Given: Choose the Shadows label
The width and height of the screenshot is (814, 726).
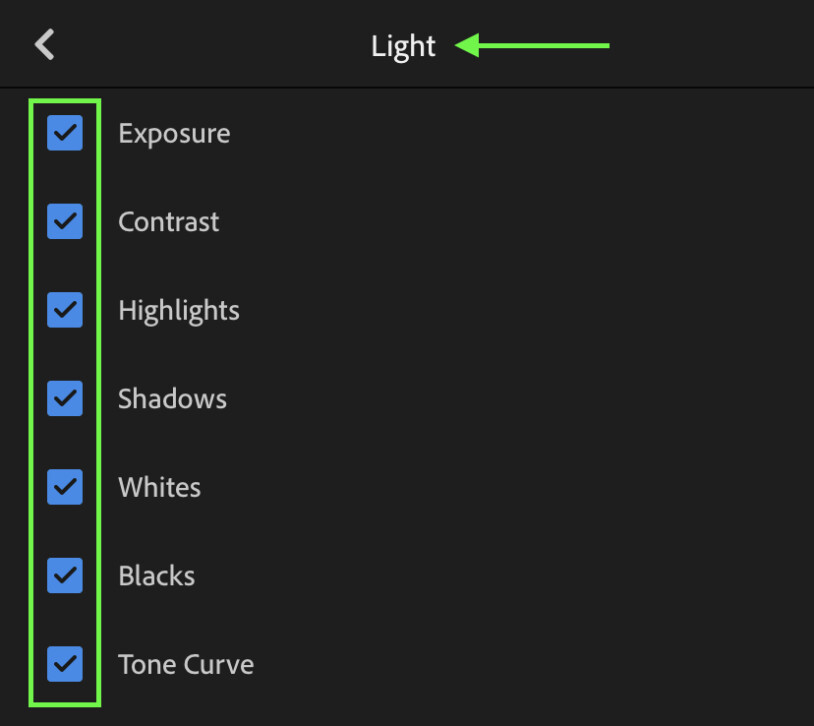Looking at the screenshot, I should (172, 399).
